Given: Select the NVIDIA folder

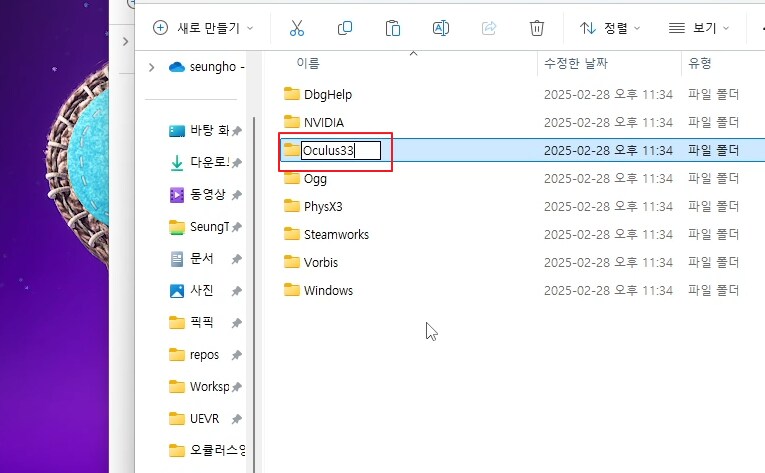Looking at the screenshot, I should tap(323, 122).
